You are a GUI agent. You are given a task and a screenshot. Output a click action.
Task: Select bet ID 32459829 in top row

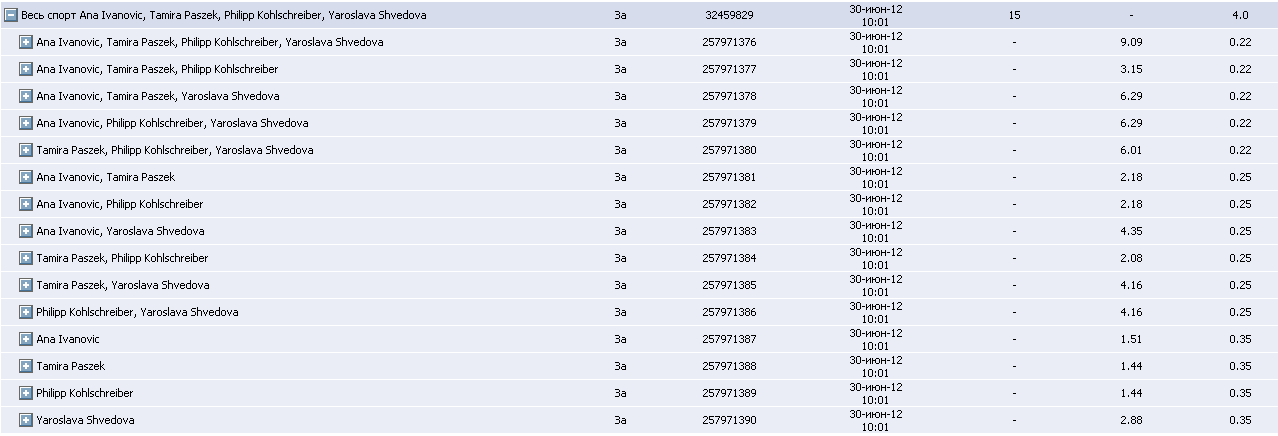pos(729,16)
